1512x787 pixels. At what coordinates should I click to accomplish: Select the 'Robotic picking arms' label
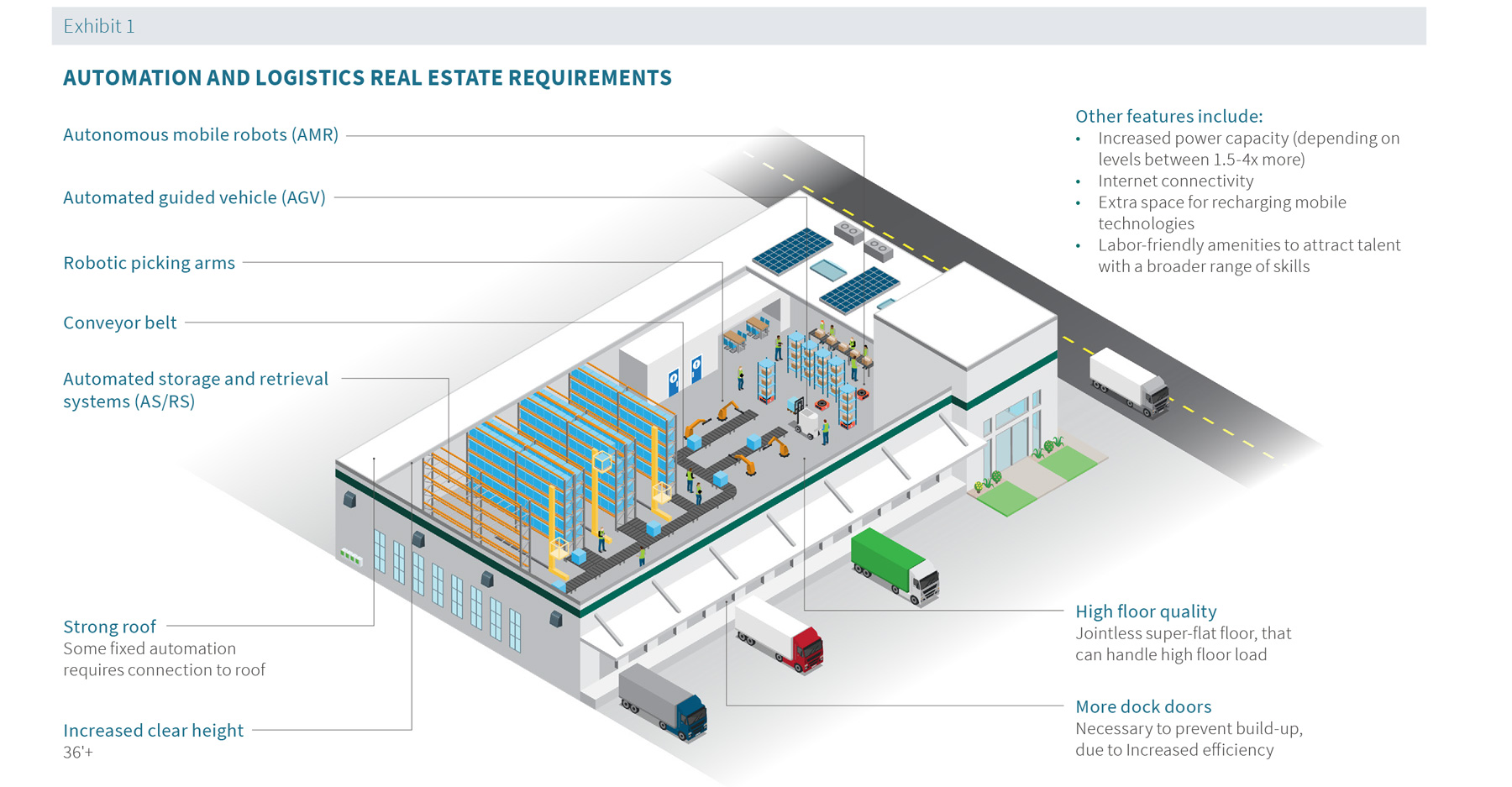[150, 263]
